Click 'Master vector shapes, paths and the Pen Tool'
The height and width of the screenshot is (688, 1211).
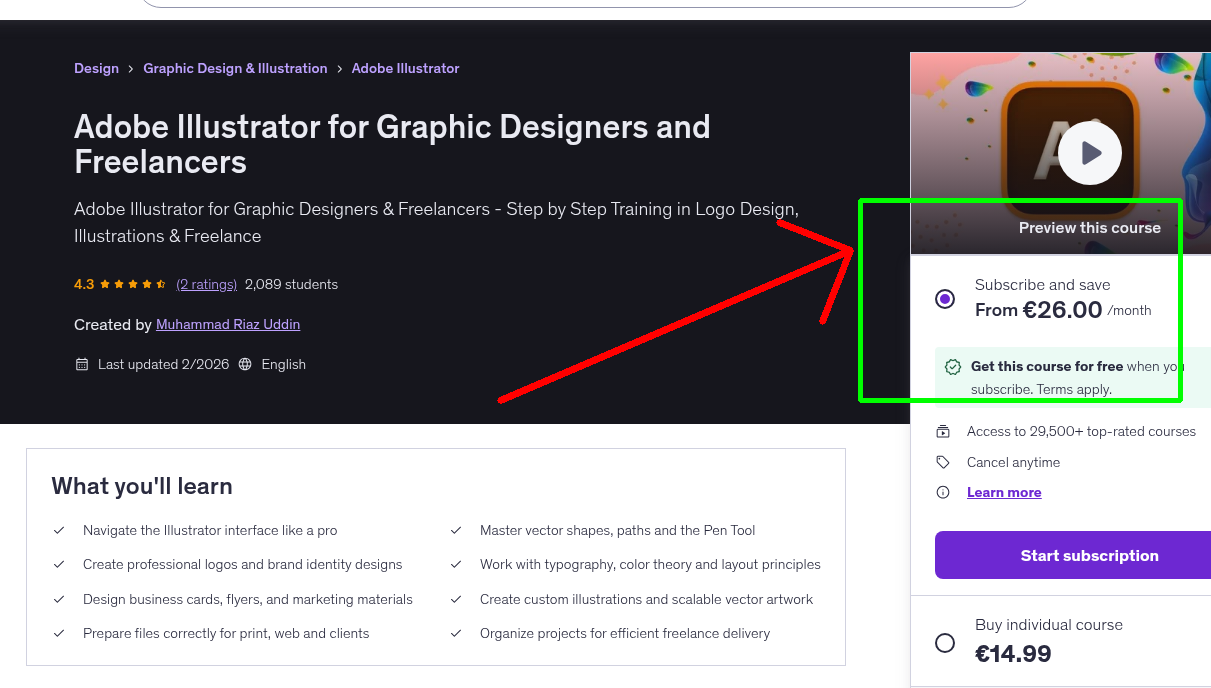click(x=617, y=530)
